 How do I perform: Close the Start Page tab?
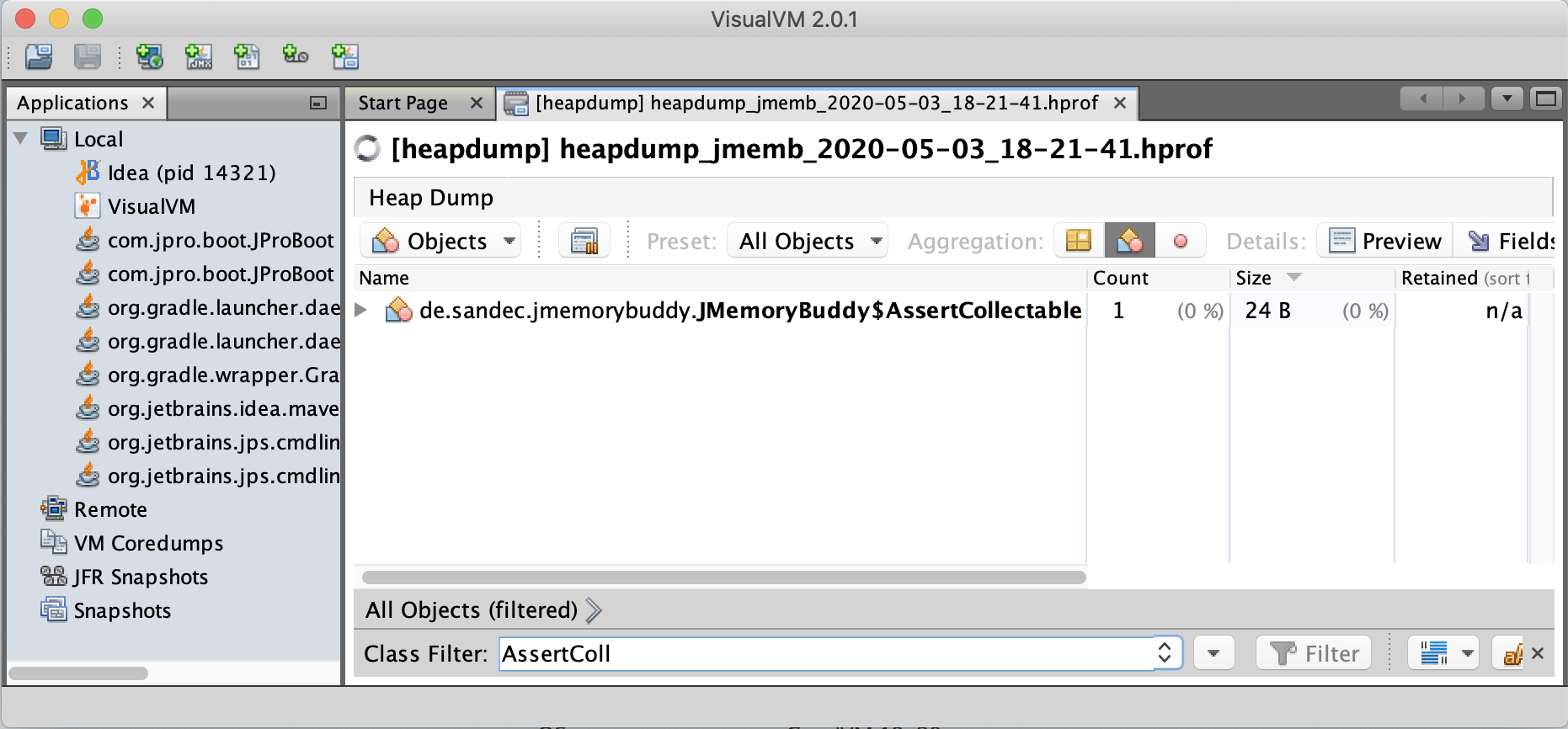click(477, 103)
